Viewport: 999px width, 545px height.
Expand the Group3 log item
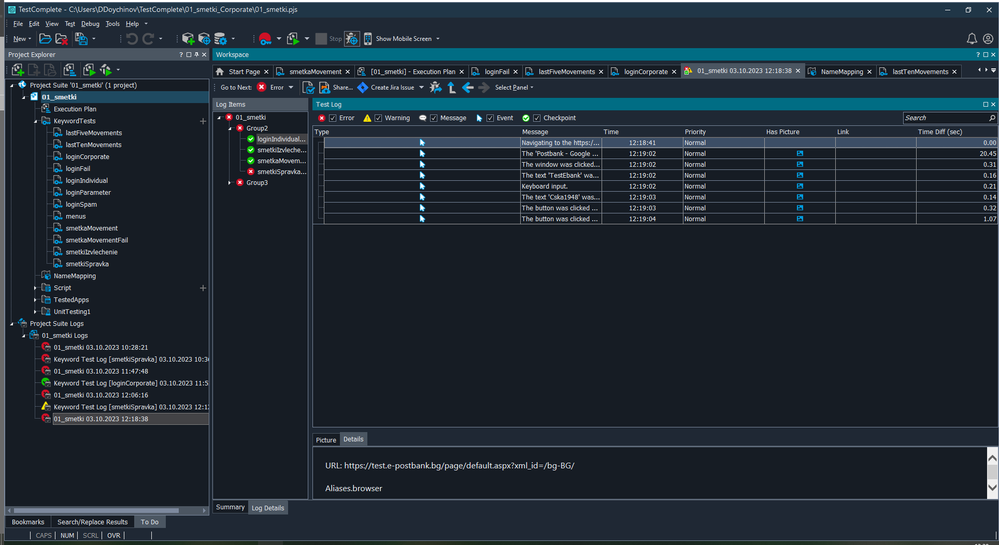[x=230, y=183]
